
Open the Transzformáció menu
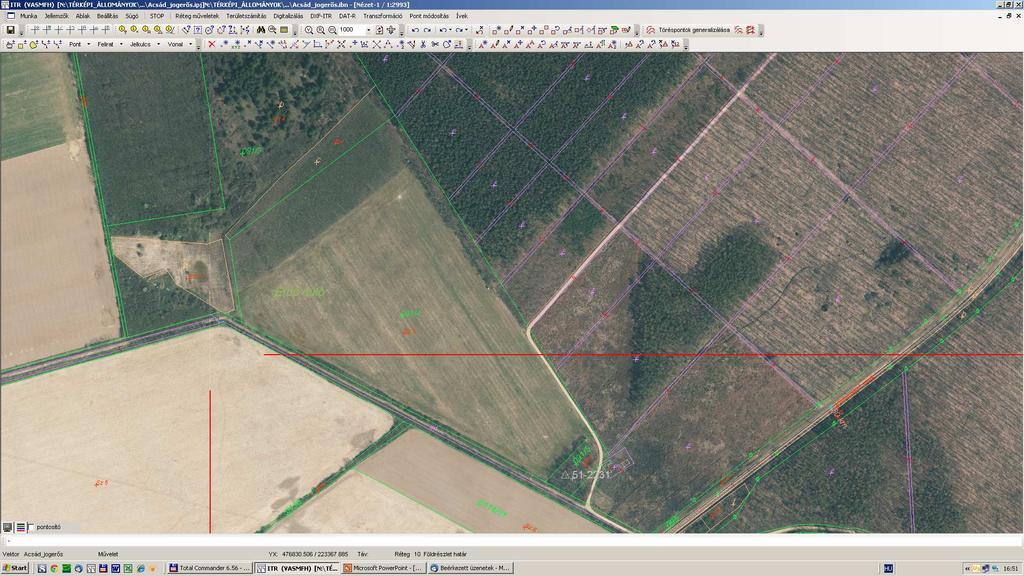click(383, 16)
